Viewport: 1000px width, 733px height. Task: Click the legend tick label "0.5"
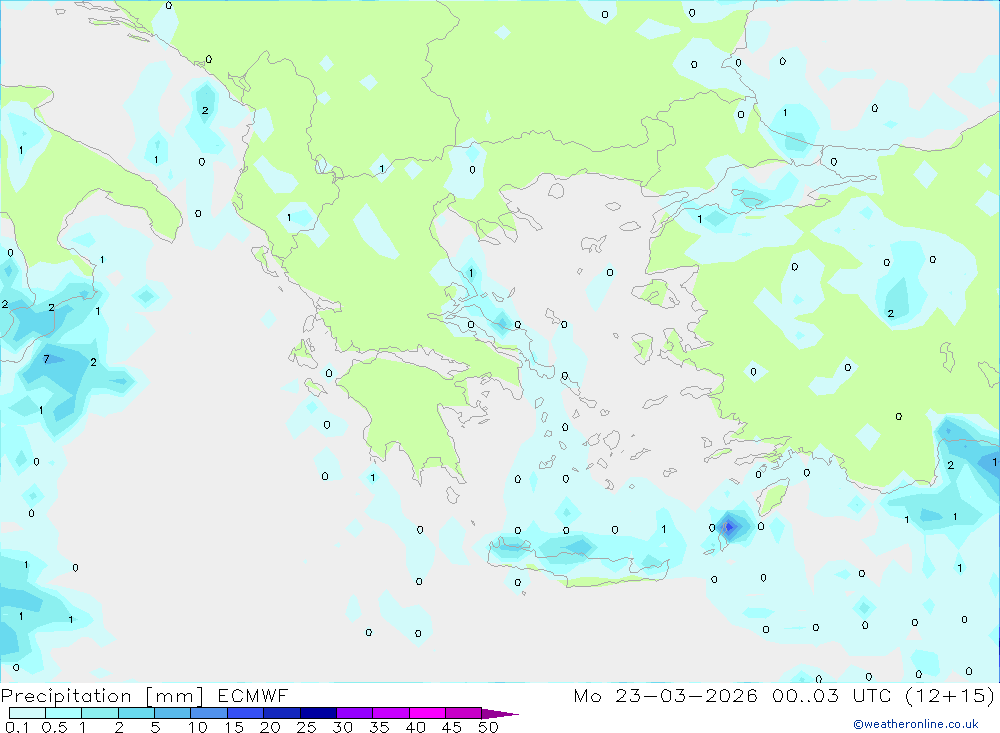[x=55, y=727]
